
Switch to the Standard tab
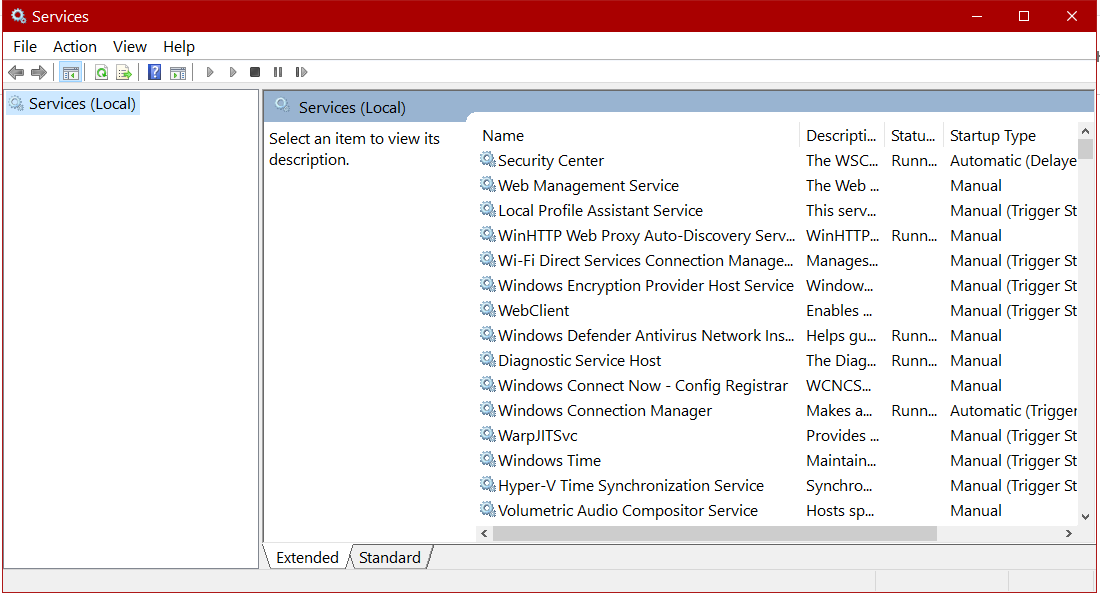(389, 558)
